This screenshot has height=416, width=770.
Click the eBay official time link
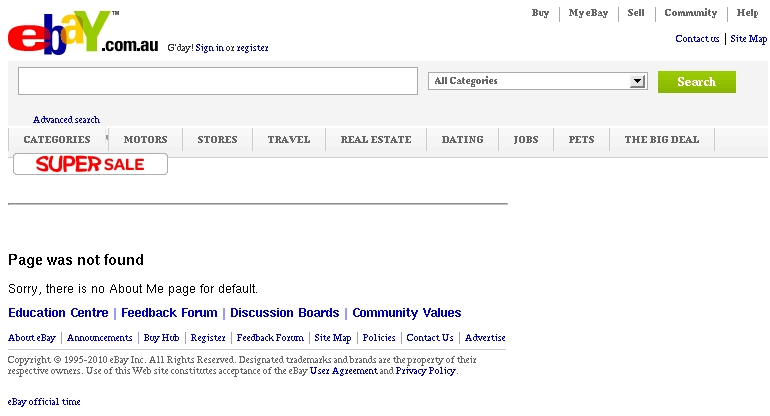[44, 402]
